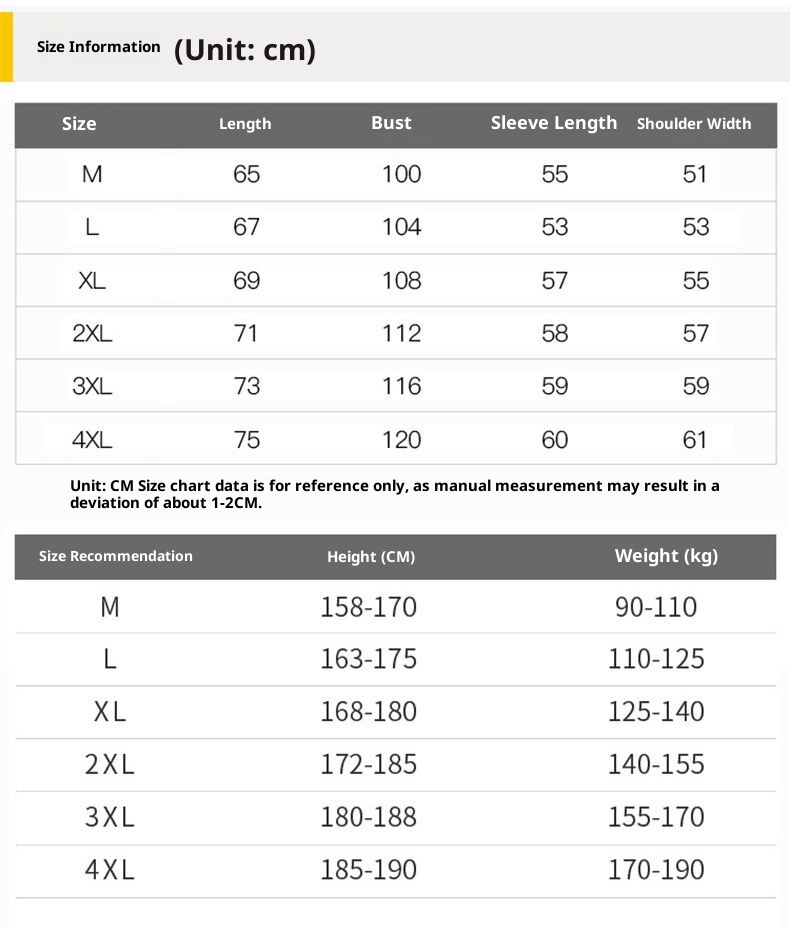Click the Weight (kg) column header
This screenshot has height=927, width=790.
coord(666,556)
